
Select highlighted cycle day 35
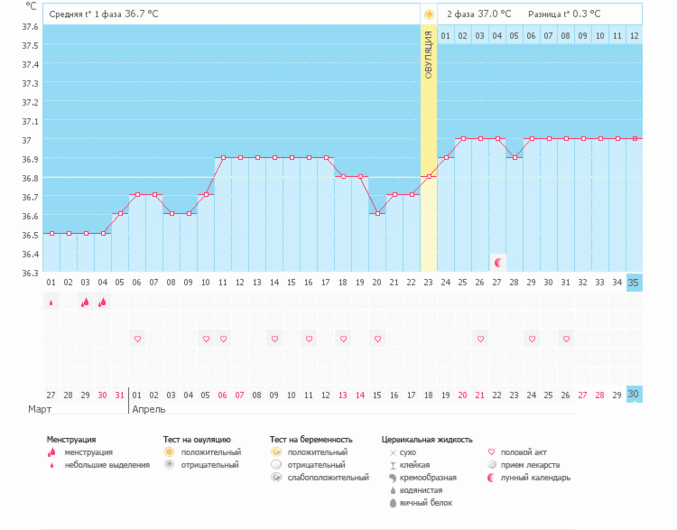[635, 282]
